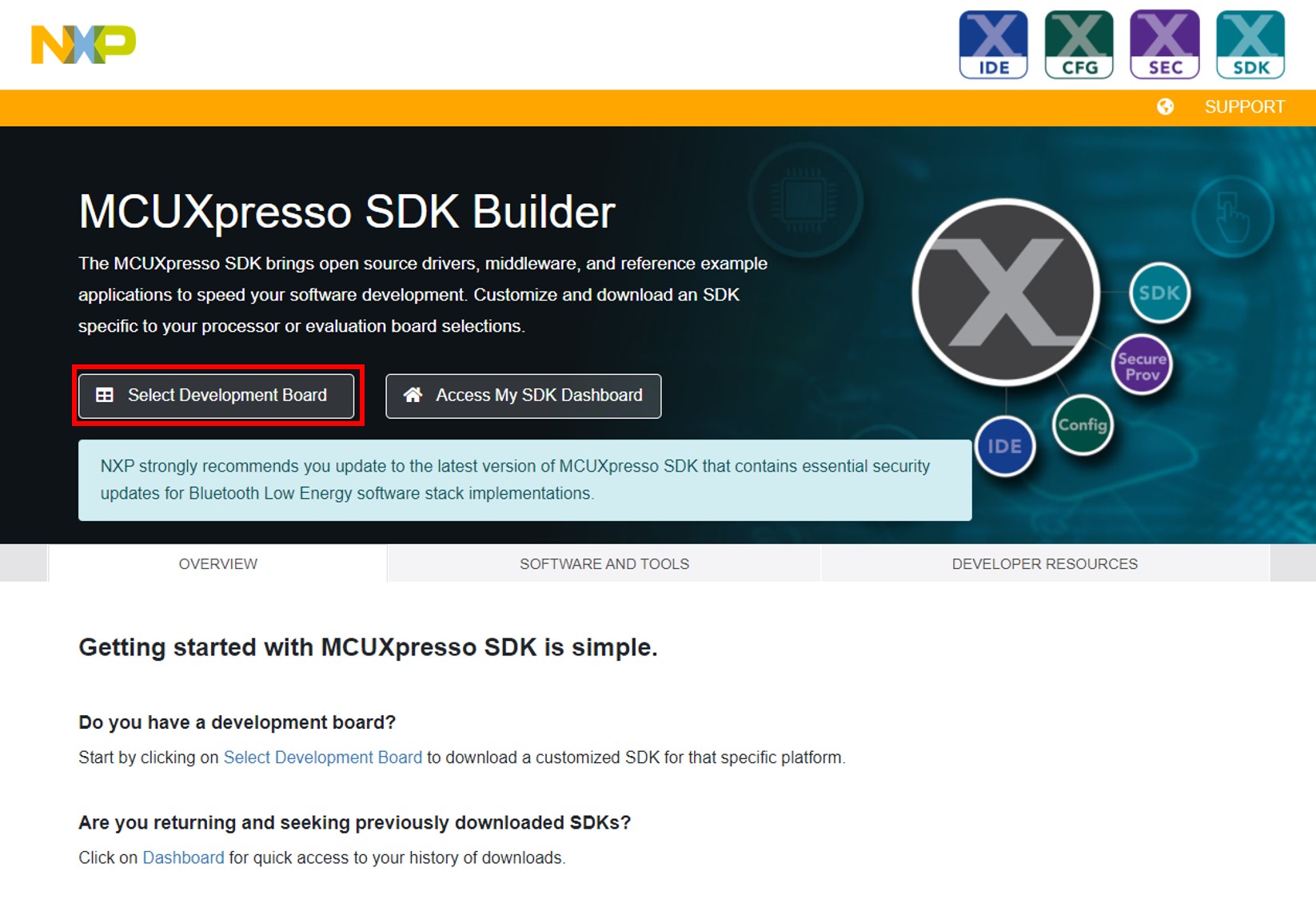Switch to the DEVELOPER RESOURCES tab

click(x=1044, y=563)
